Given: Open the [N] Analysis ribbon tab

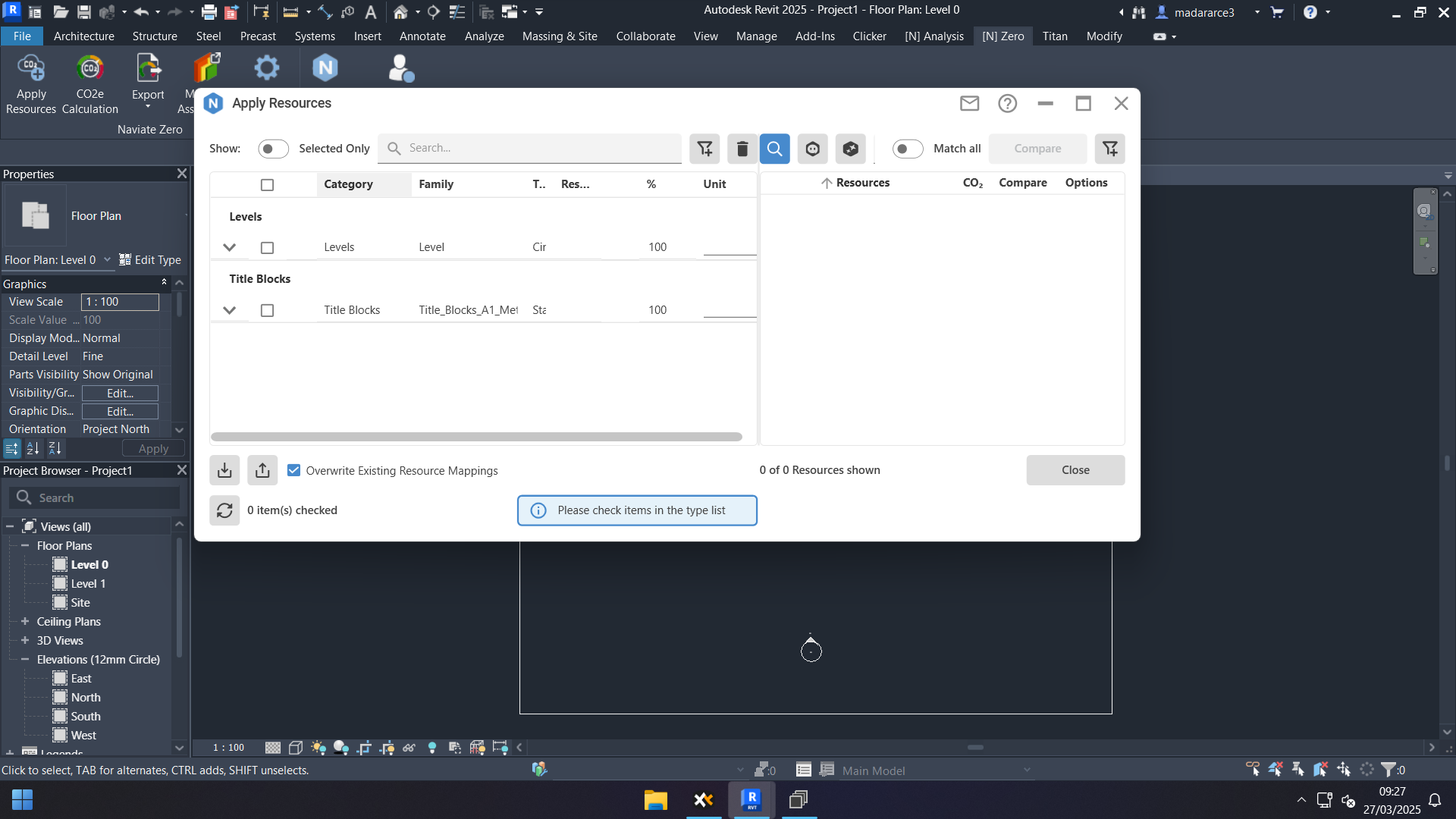Looking at the screenshot, I should click(x=934, y=36).
